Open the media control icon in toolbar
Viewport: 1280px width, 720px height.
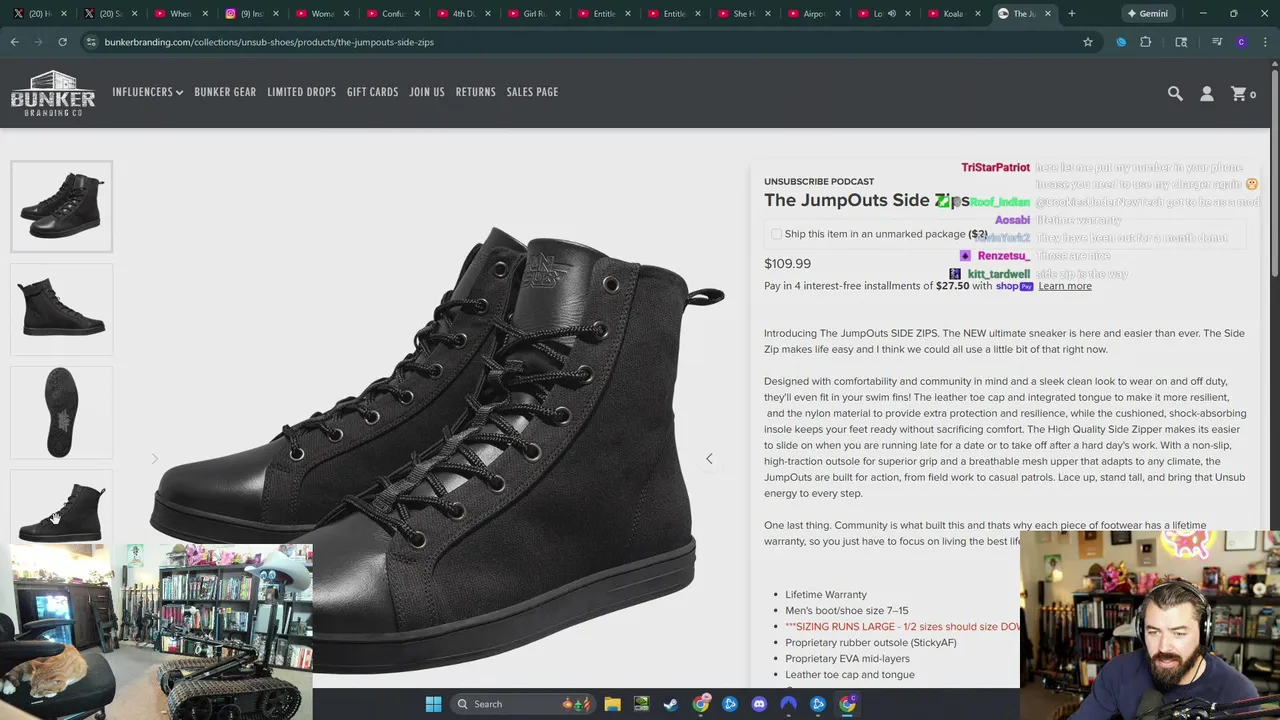[1217, 42]
